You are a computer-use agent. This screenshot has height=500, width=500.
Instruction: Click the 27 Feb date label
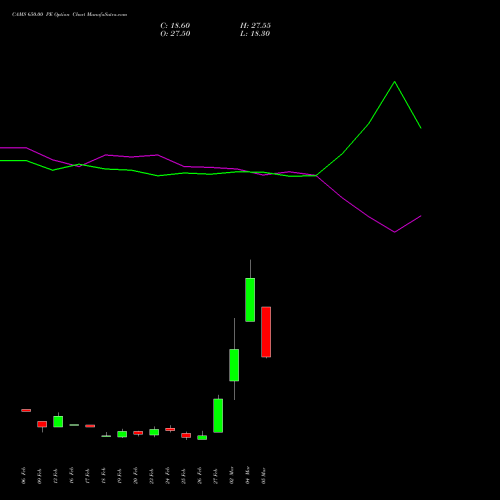click(x=216, y=476)
